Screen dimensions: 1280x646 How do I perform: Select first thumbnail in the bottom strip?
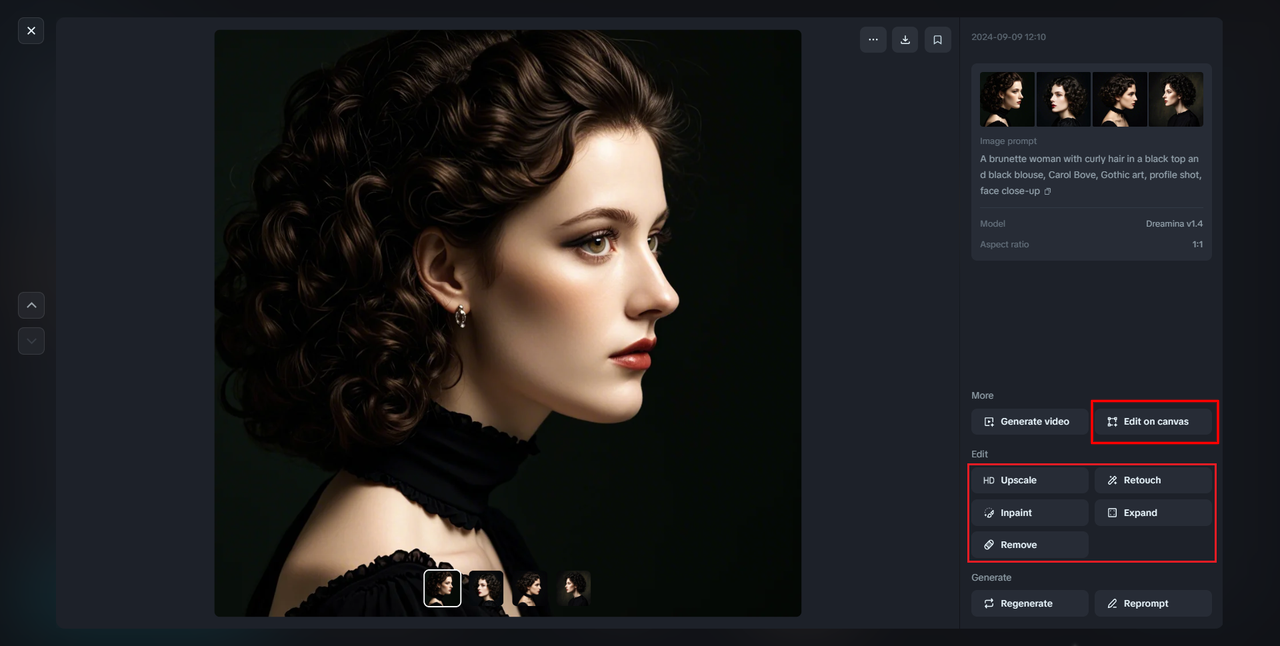pos(442,588)
